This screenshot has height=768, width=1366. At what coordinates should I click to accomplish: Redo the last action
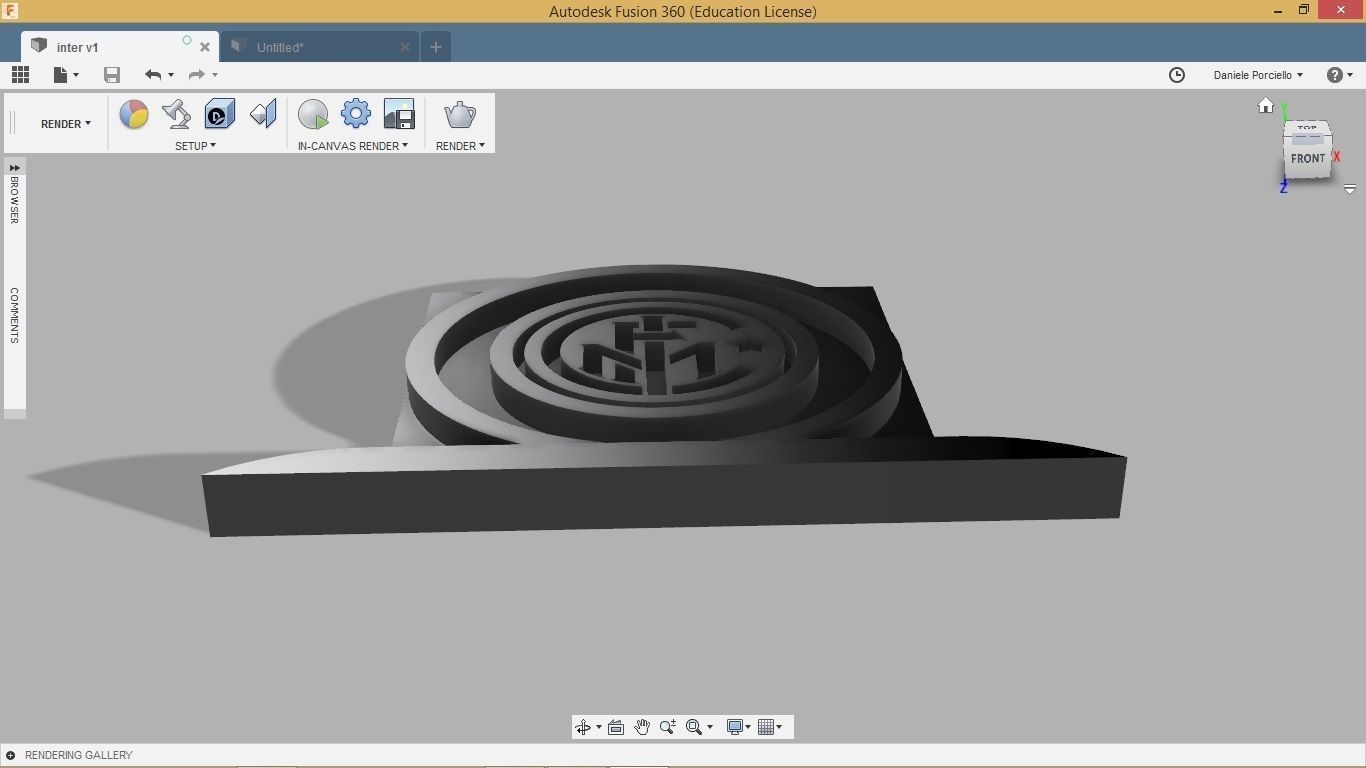(197, 75)
